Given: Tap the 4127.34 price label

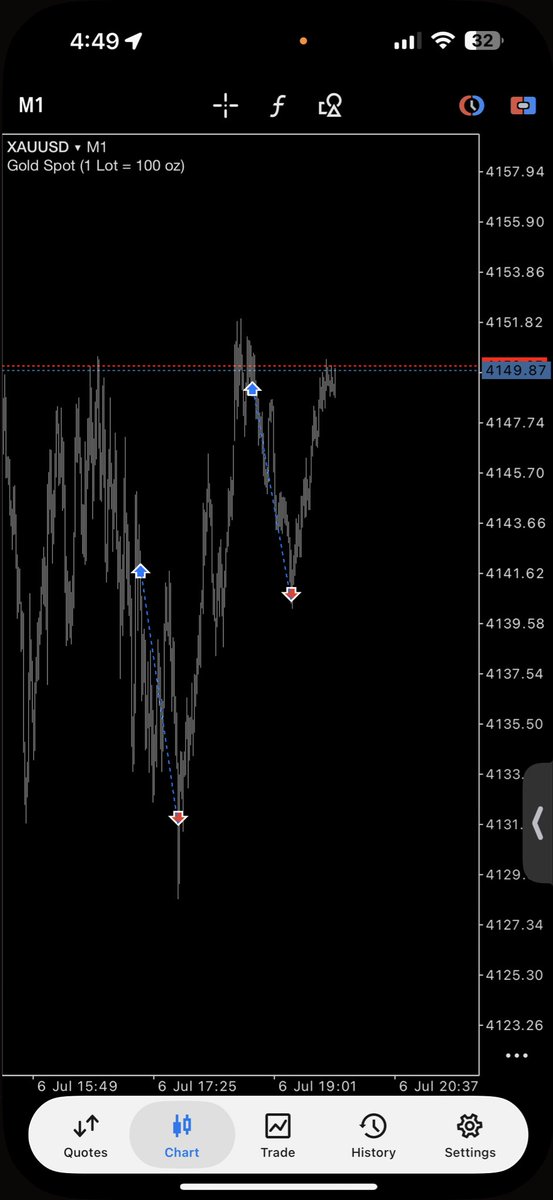Looking at the screenshot, I should [514, 925].
